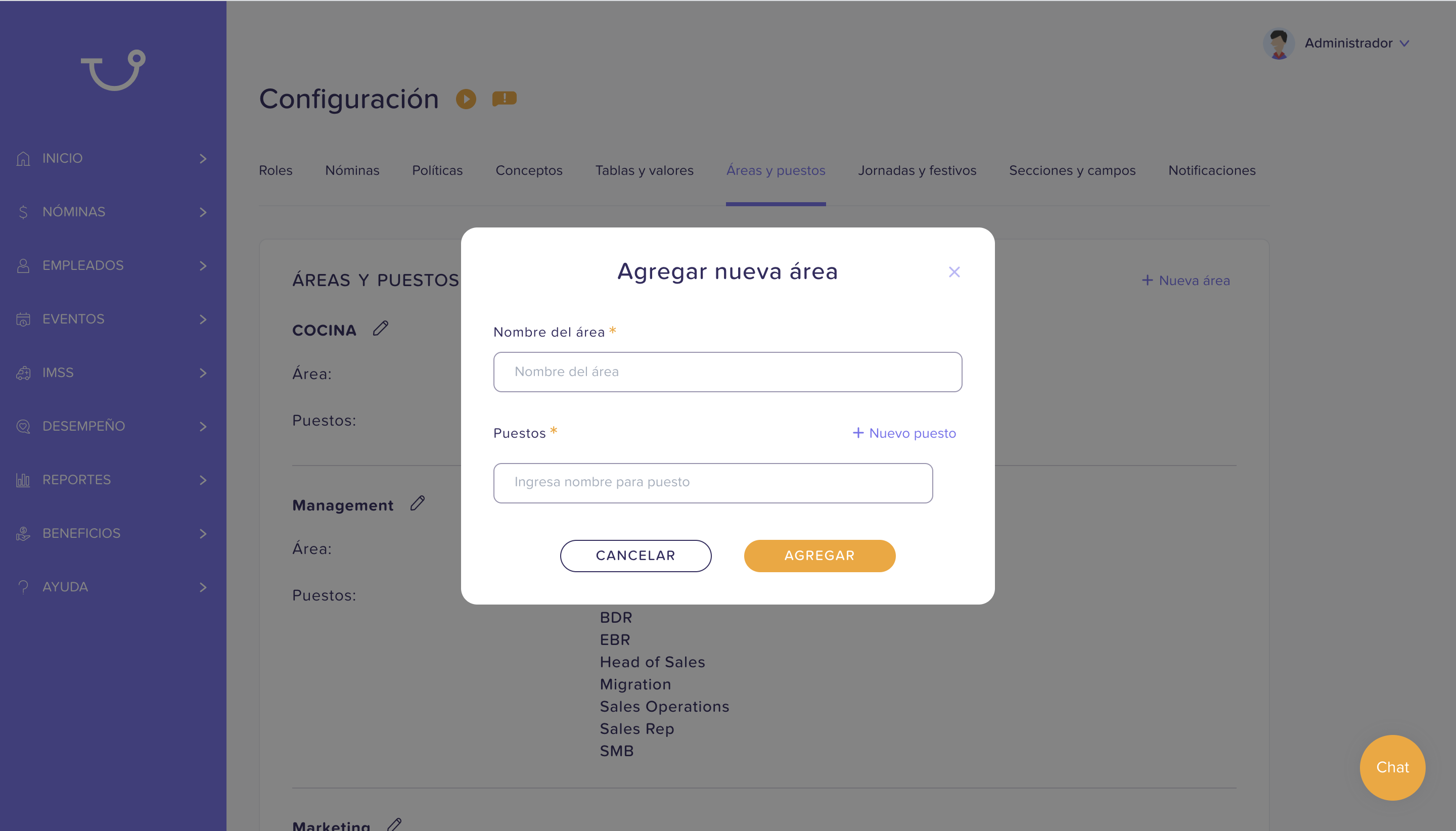The height and width of the screenshot is (831, 1456).
Task: Click the Nuevo puesto link
Action: tap(904, 433)
